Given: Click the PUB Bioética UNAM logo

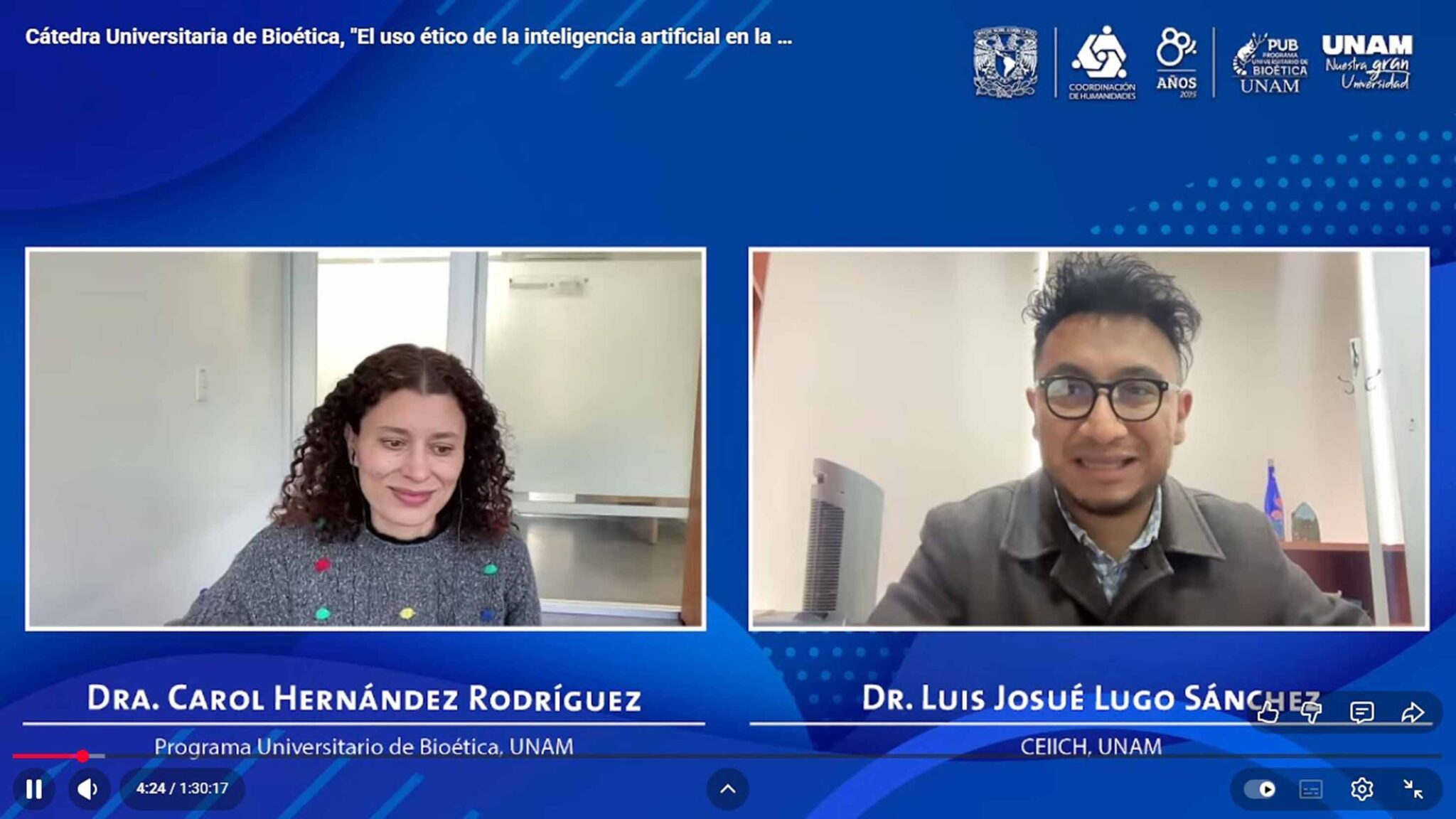Looking at the screenshot, I should point(1270,63).
